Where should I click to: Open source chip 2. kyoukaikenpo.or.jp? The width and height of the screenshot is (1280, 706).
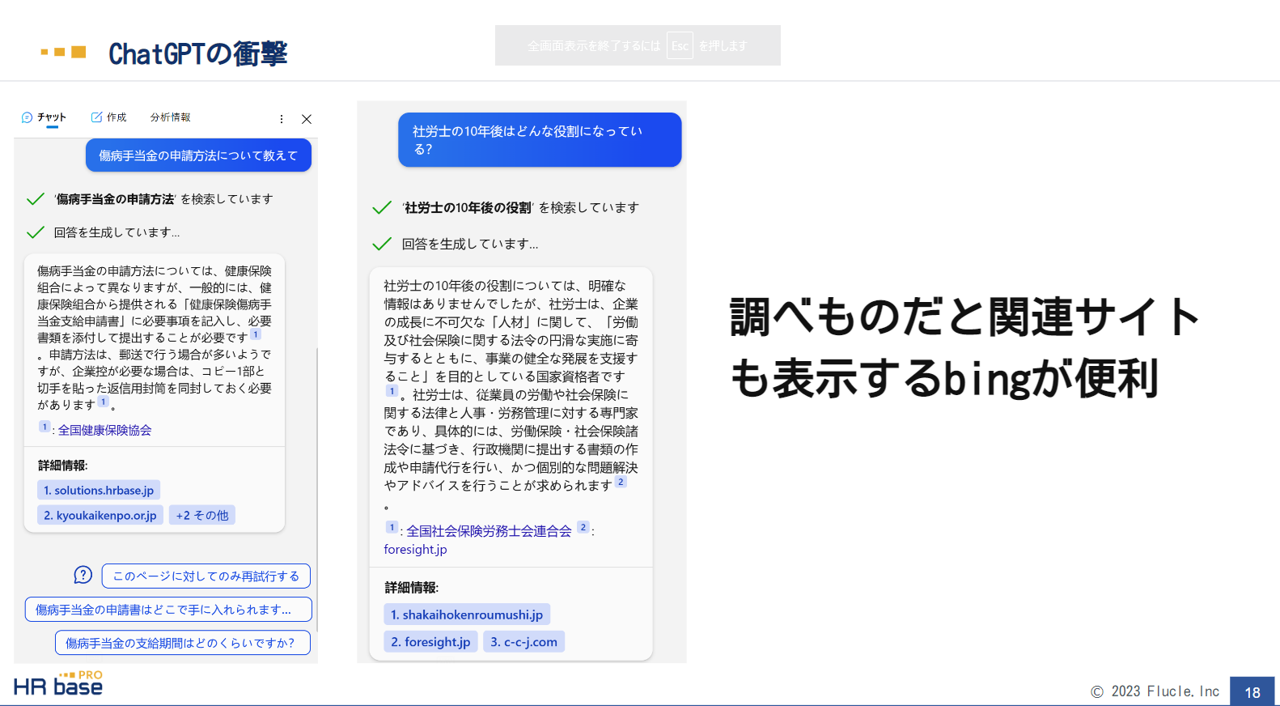click(x=100, y=515)
